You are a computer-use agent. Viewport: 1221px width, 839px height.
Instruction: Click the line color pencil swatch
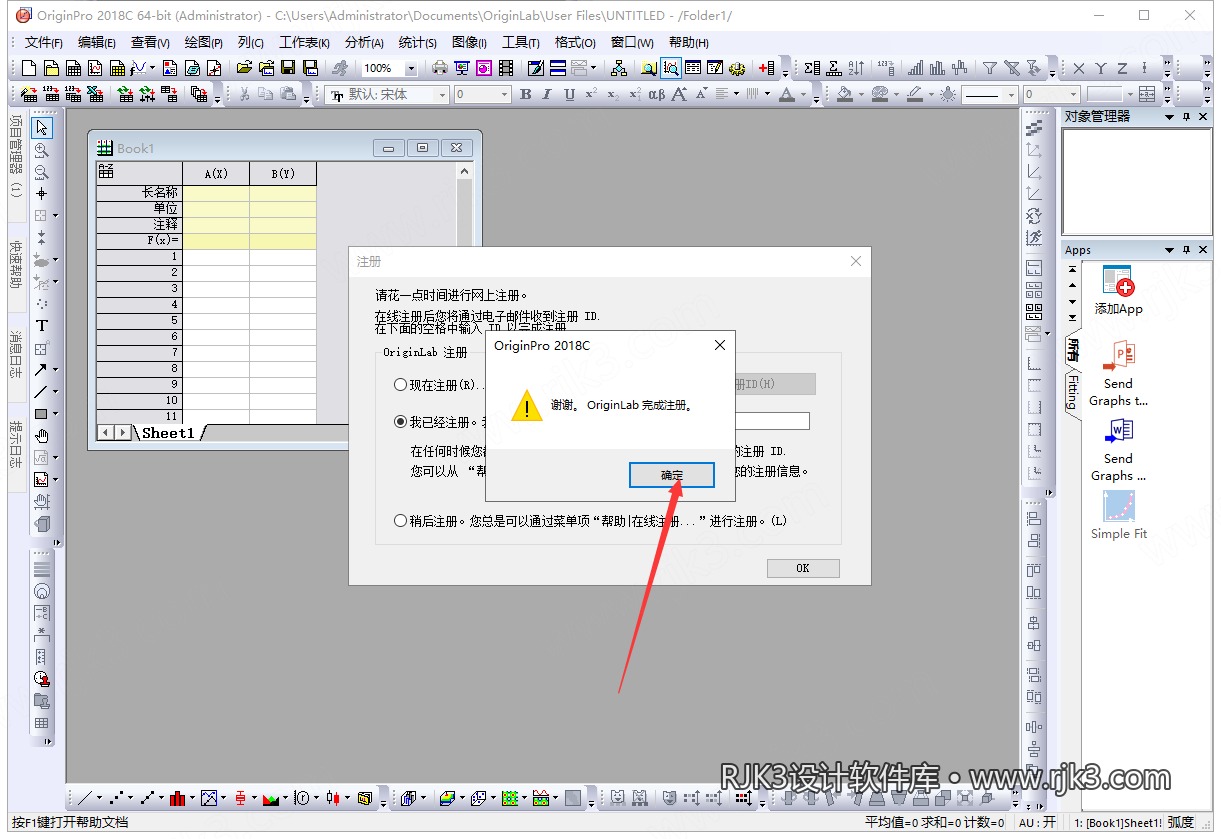[x=915, y=94]
